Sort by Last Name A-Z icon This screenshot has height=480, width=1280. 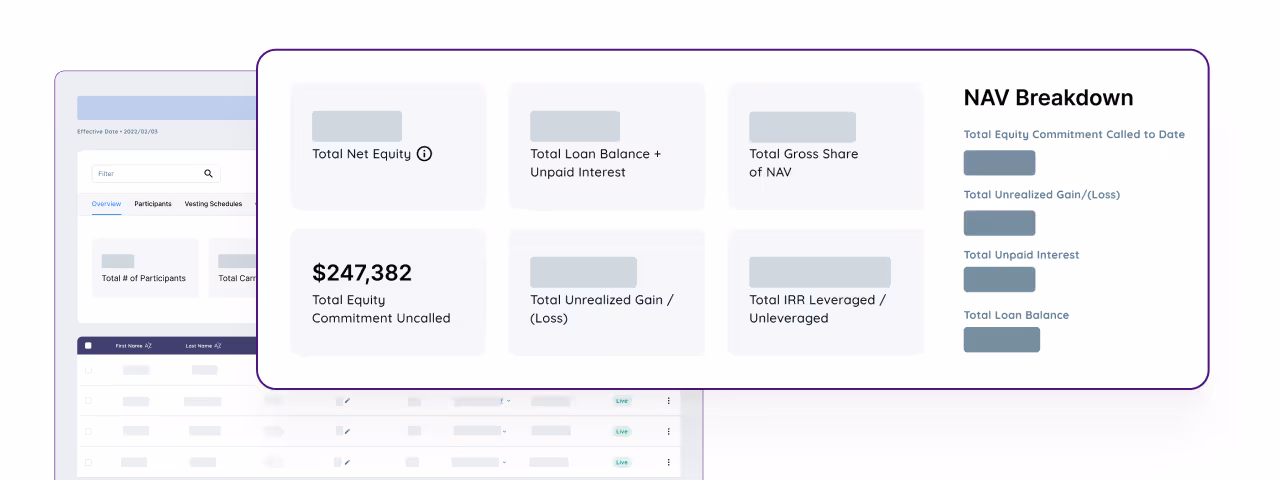[x=217, y=346]
